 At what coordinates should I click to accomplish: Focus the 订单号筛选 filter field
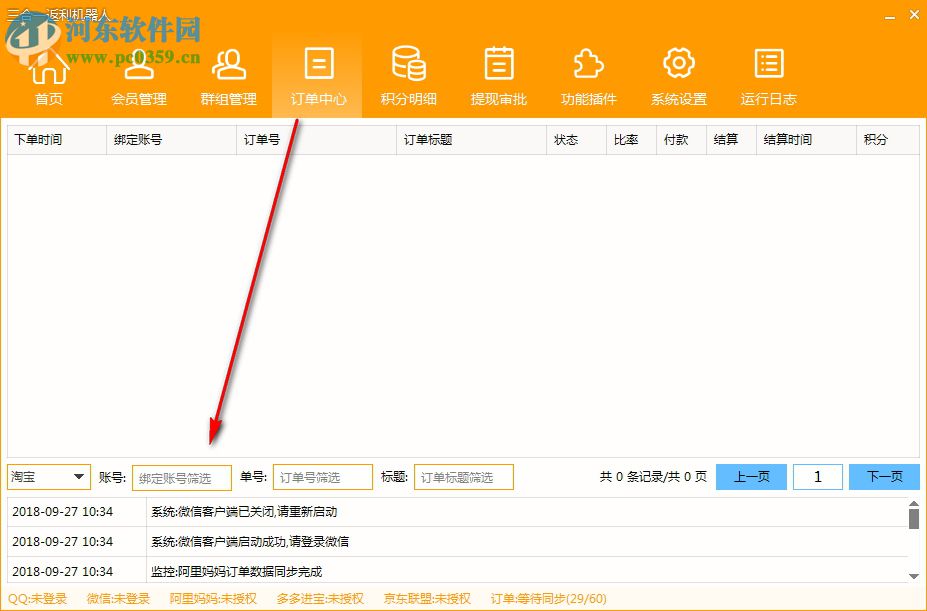pyautogui.click(x=322, y=477)
